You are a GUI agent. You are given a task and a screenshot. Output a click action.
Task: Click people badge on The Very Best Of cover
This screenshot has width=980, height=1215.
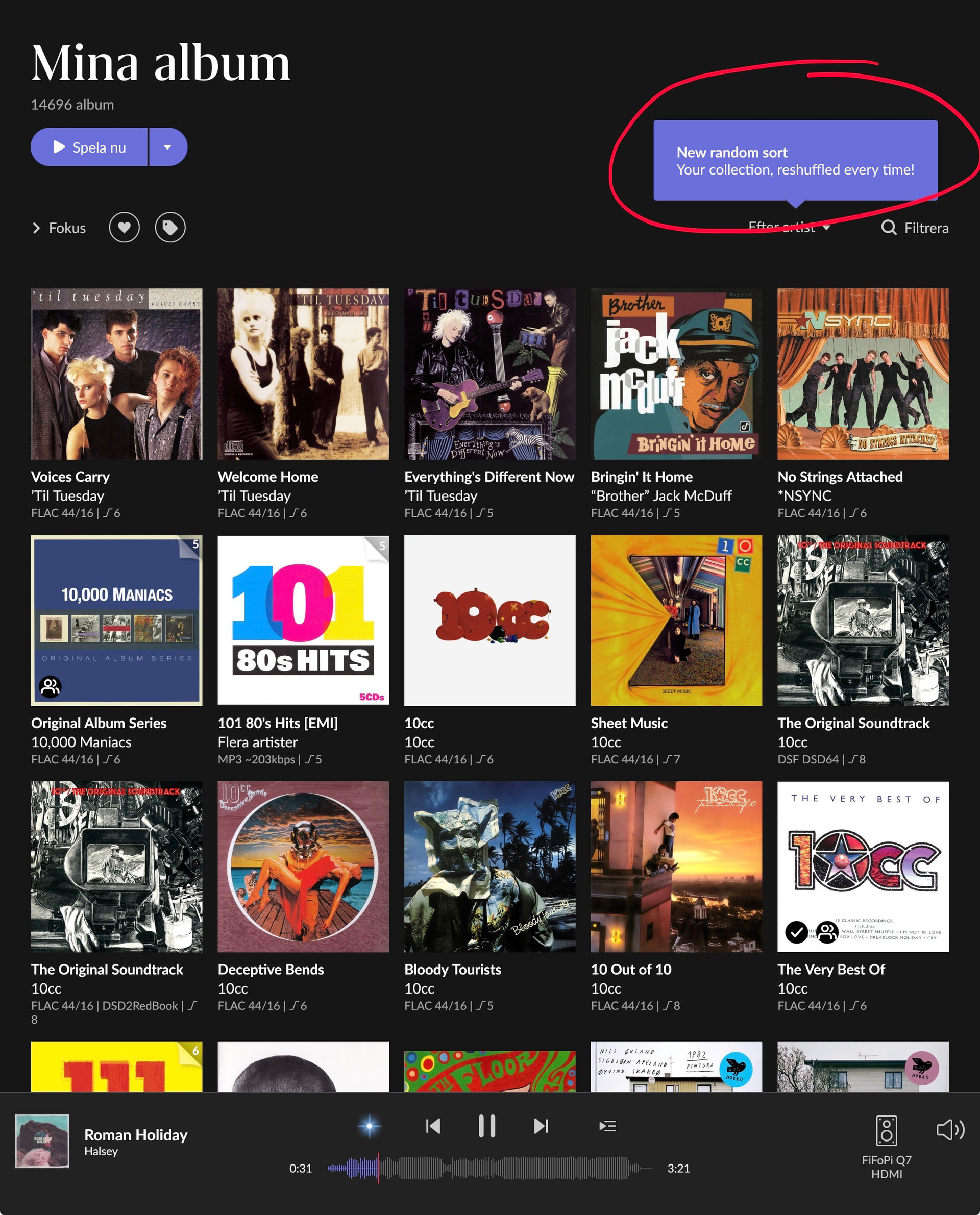pyautogui.click(x=827, y=932)
